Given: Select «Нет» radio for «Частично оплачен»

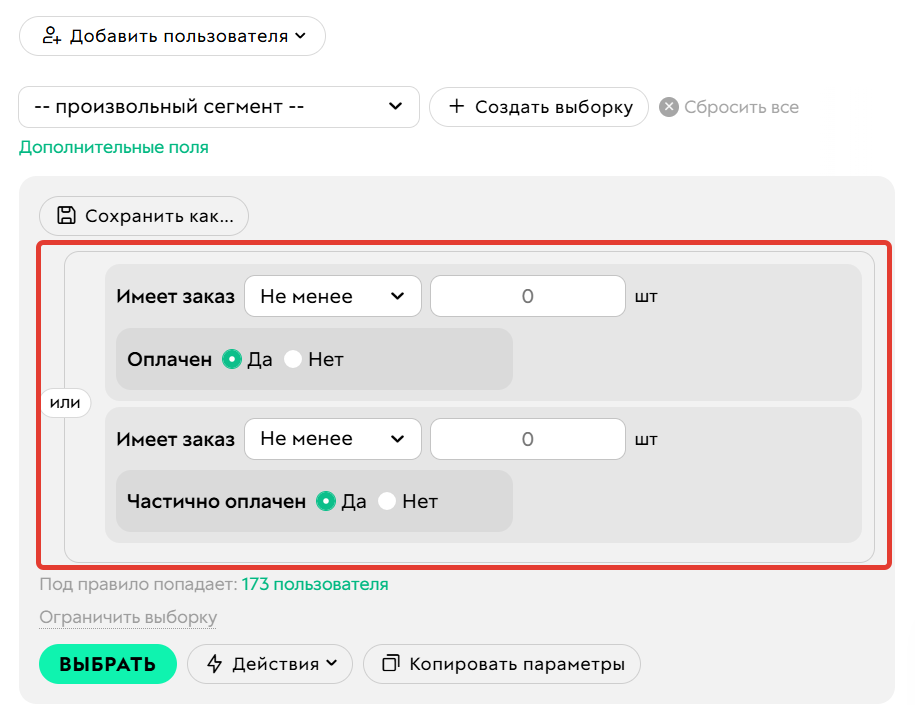Looking at the screenshot, I should coord(387,501).
